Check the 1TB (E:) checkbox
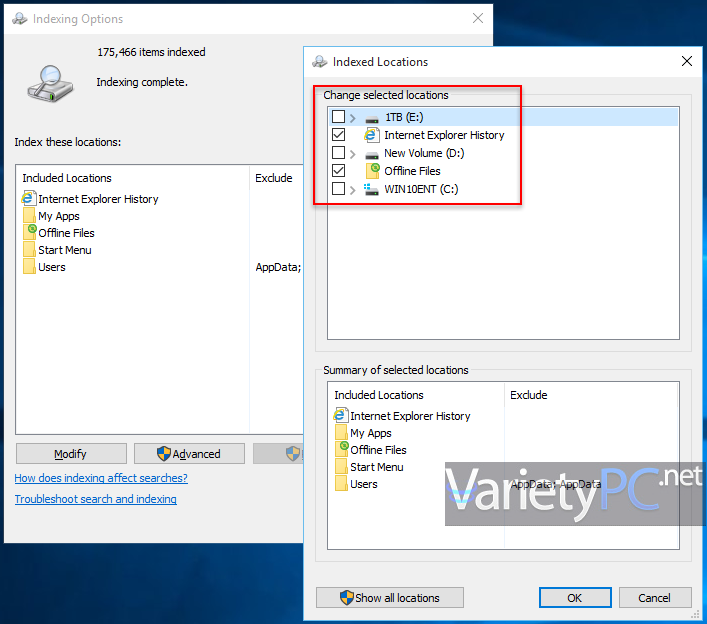The width and height of the screenshot is (707, 624). pos(338,118)
